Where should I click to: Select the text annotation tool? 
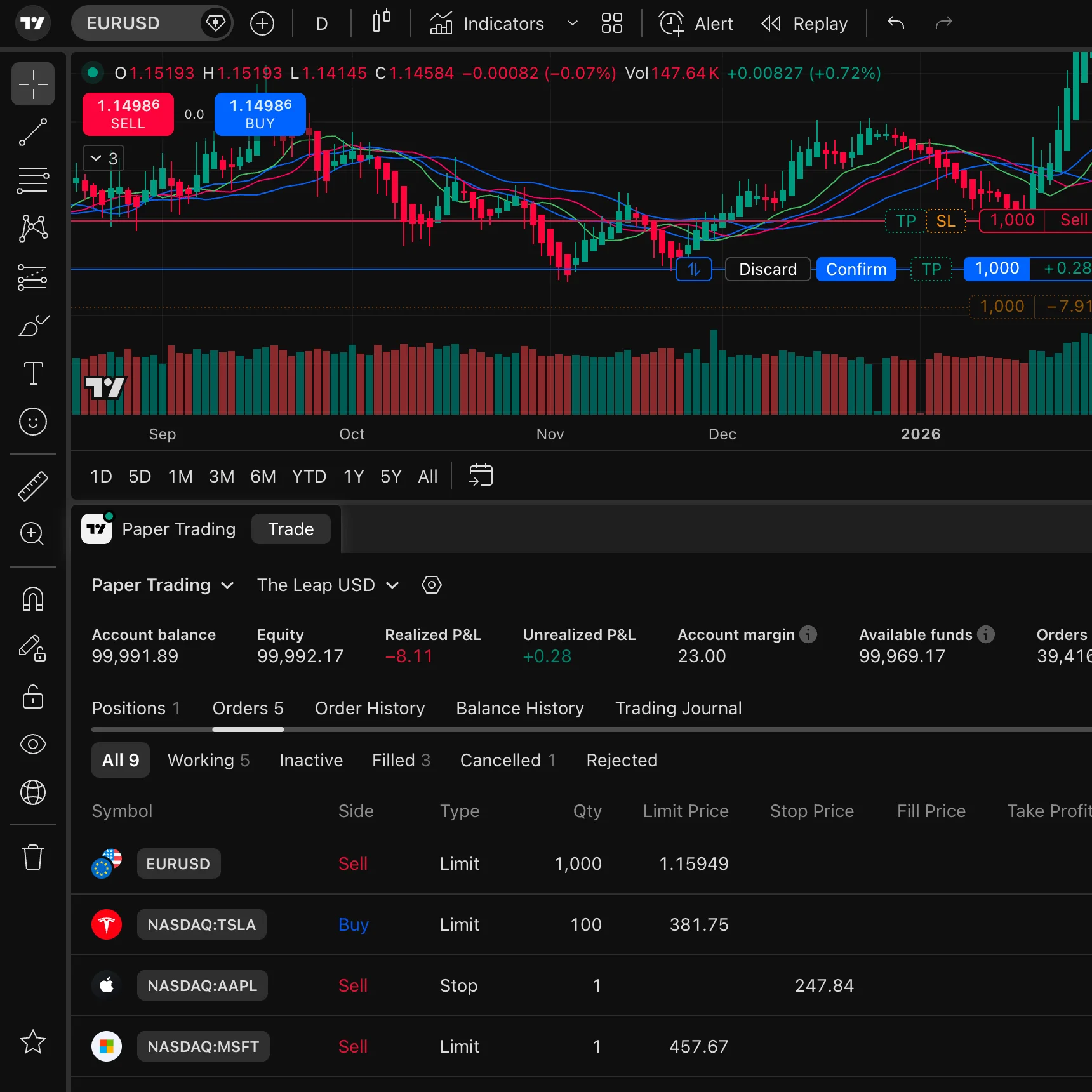point(33,373)
